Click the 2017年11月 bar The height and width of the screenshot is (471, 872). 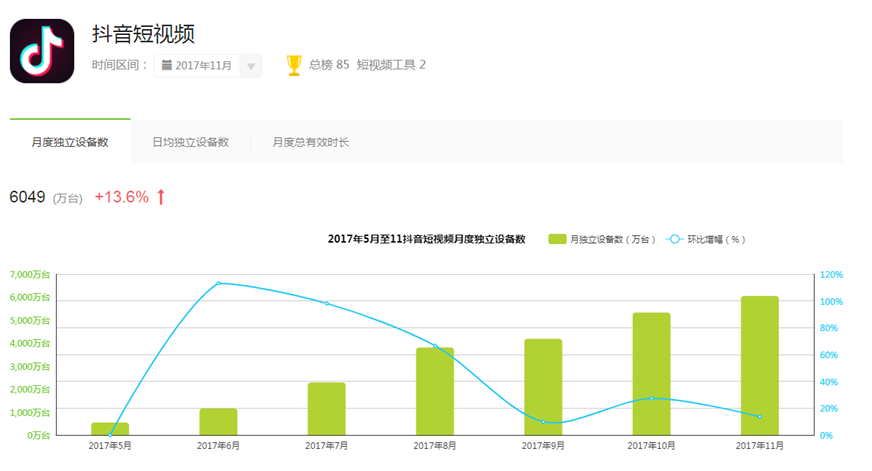pos(760,365)
